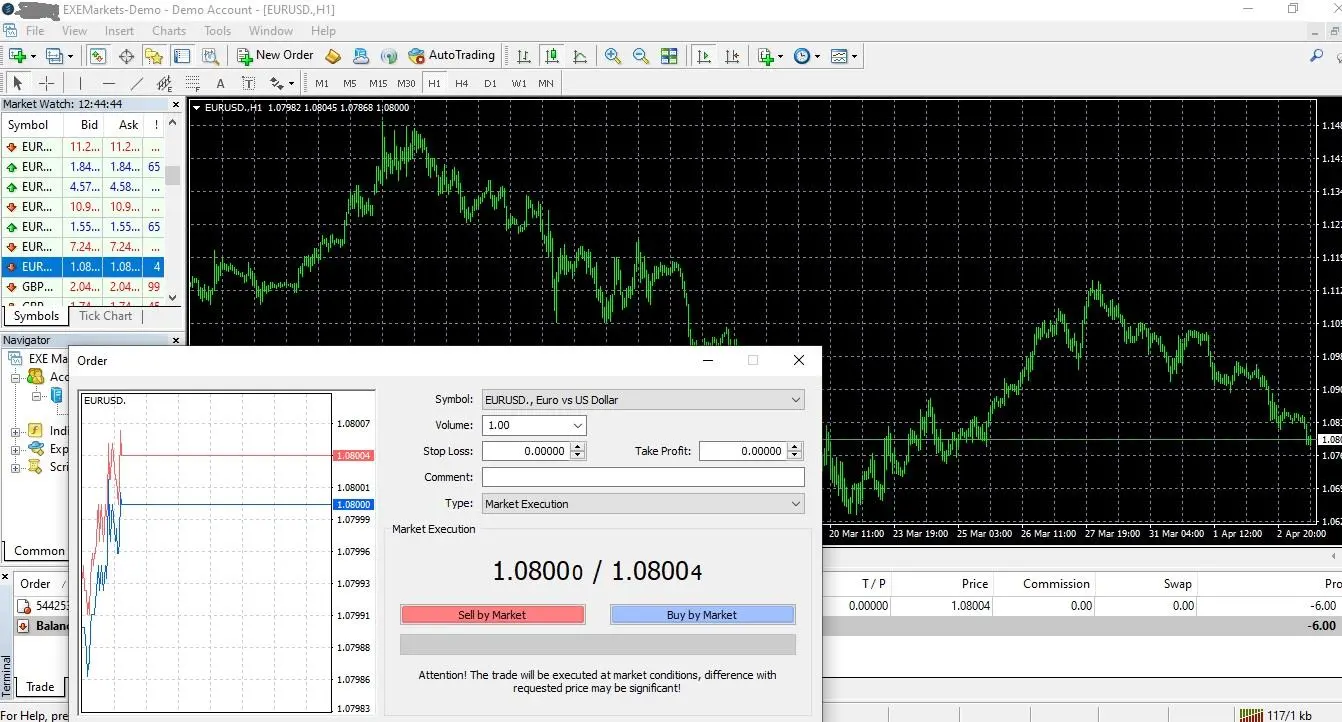The image size is (1342, 722).
Task: Click the Zoom In magnifier icon
Action: [x=612, y=56]
